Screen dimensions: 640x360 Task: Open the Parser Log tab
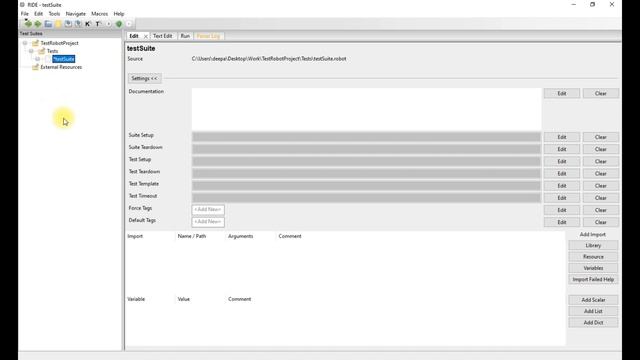tap(208, 36)
